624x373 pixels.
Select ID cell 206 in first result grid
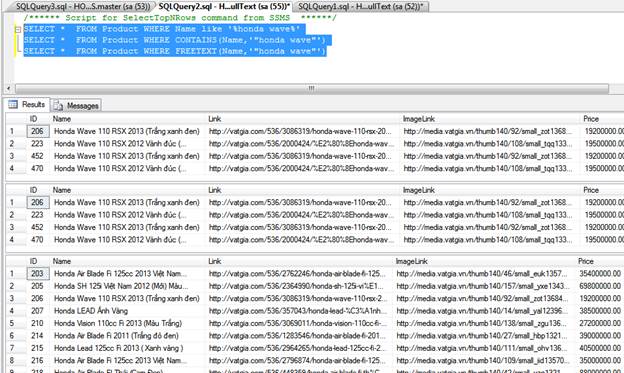(x=38, y=131)
